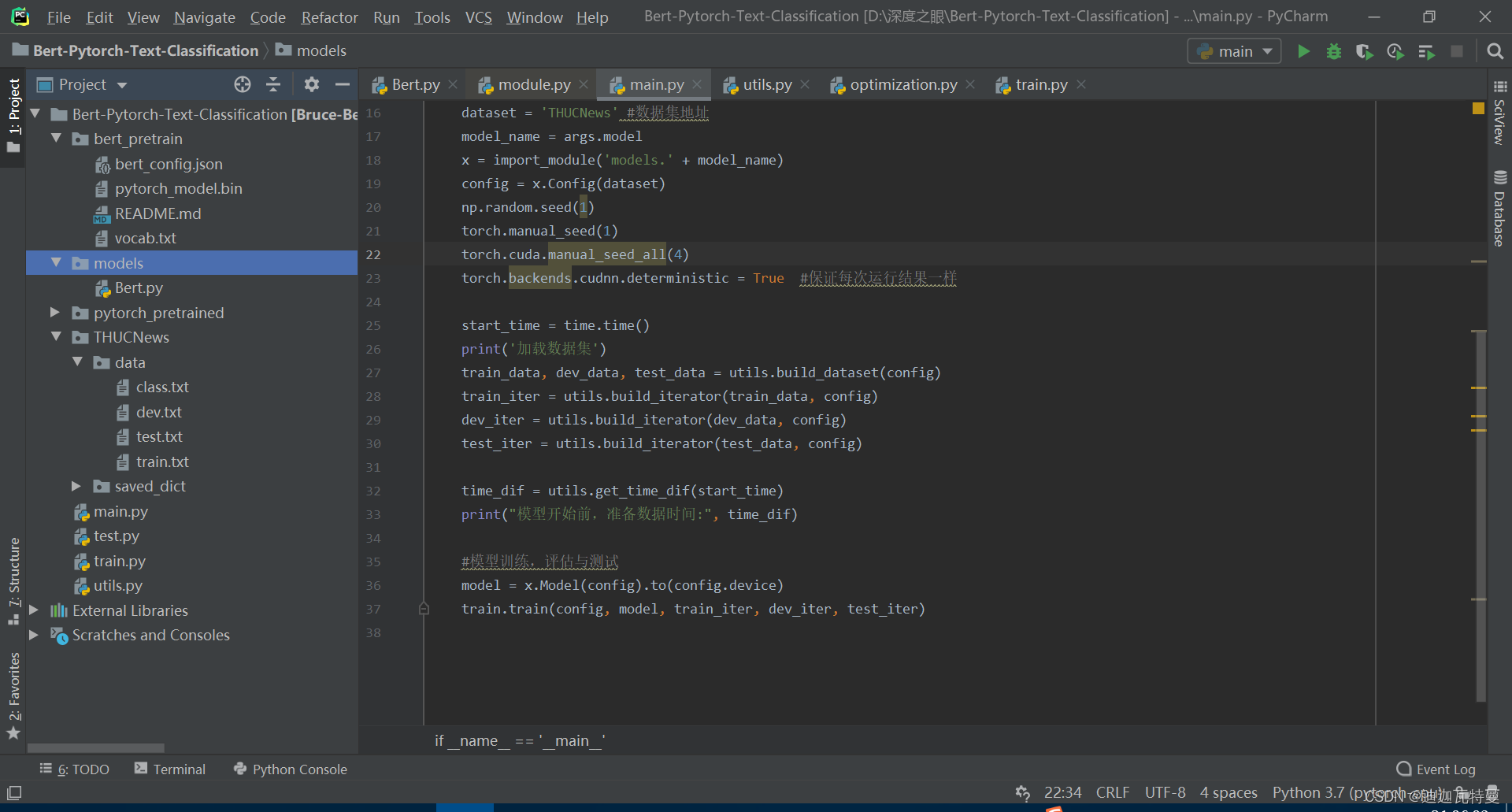Open Project panel settings gear
This screenshot has height=812, width=1512.
[x=312, y=84]
